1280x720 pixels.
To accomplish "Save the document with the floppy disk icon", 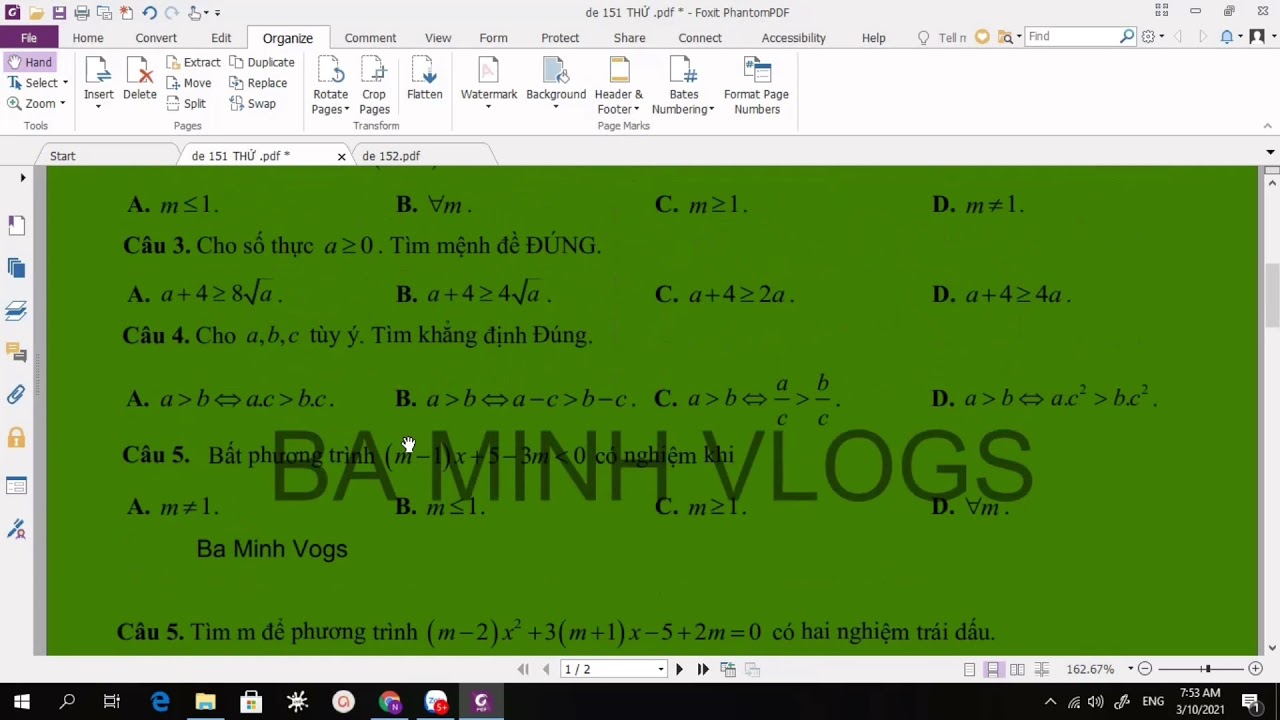I will [x=59, y=12].
